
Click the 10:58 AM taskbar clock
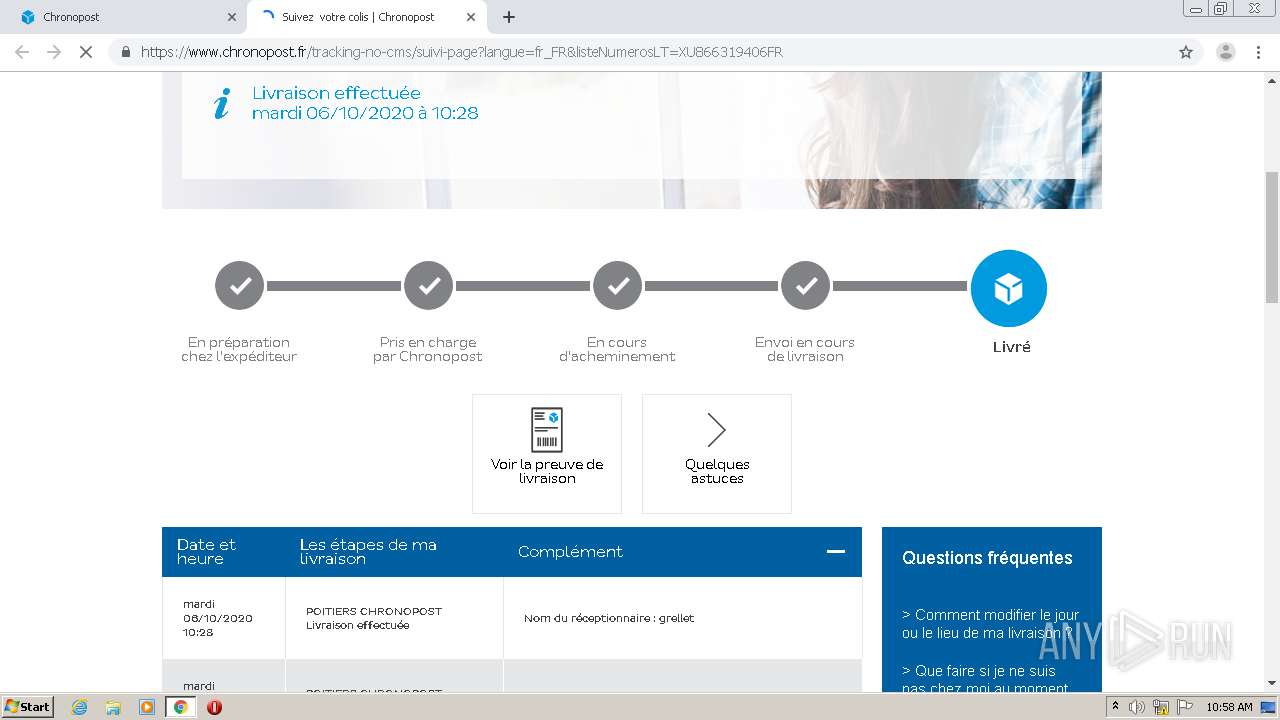(1229, 707)
